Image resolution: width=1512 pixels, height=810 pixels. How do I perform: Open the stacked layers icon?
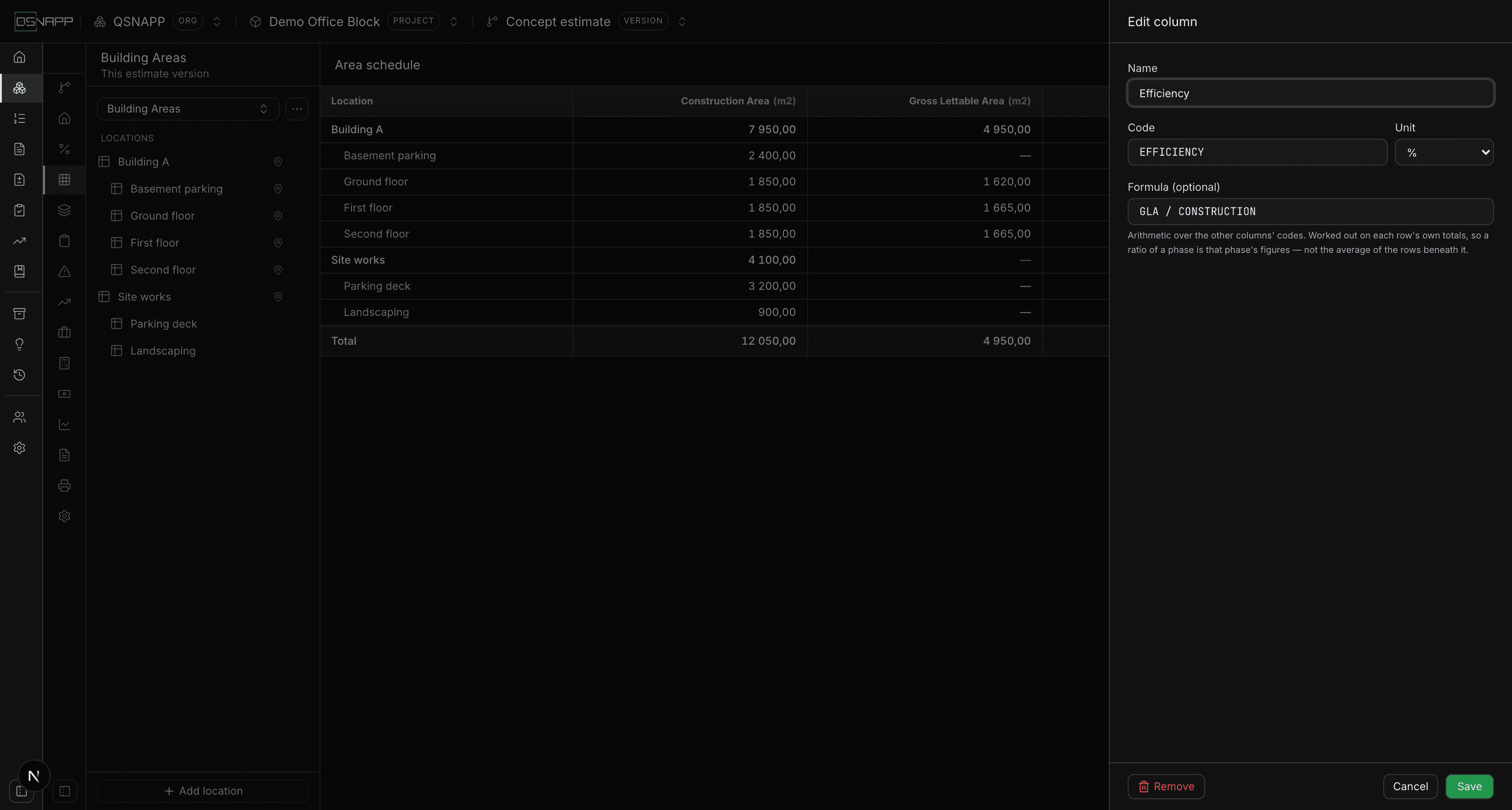click(64, 210)
